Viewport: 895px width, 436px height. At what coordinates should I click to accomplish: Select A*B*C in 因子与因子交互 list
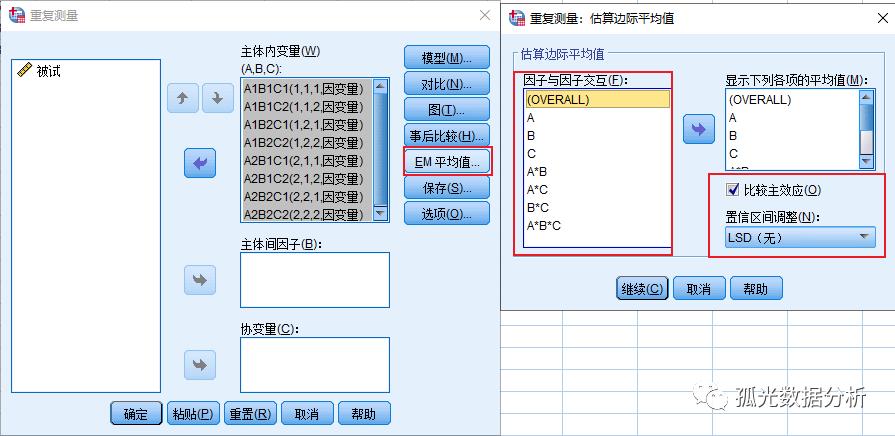[598, 226]
